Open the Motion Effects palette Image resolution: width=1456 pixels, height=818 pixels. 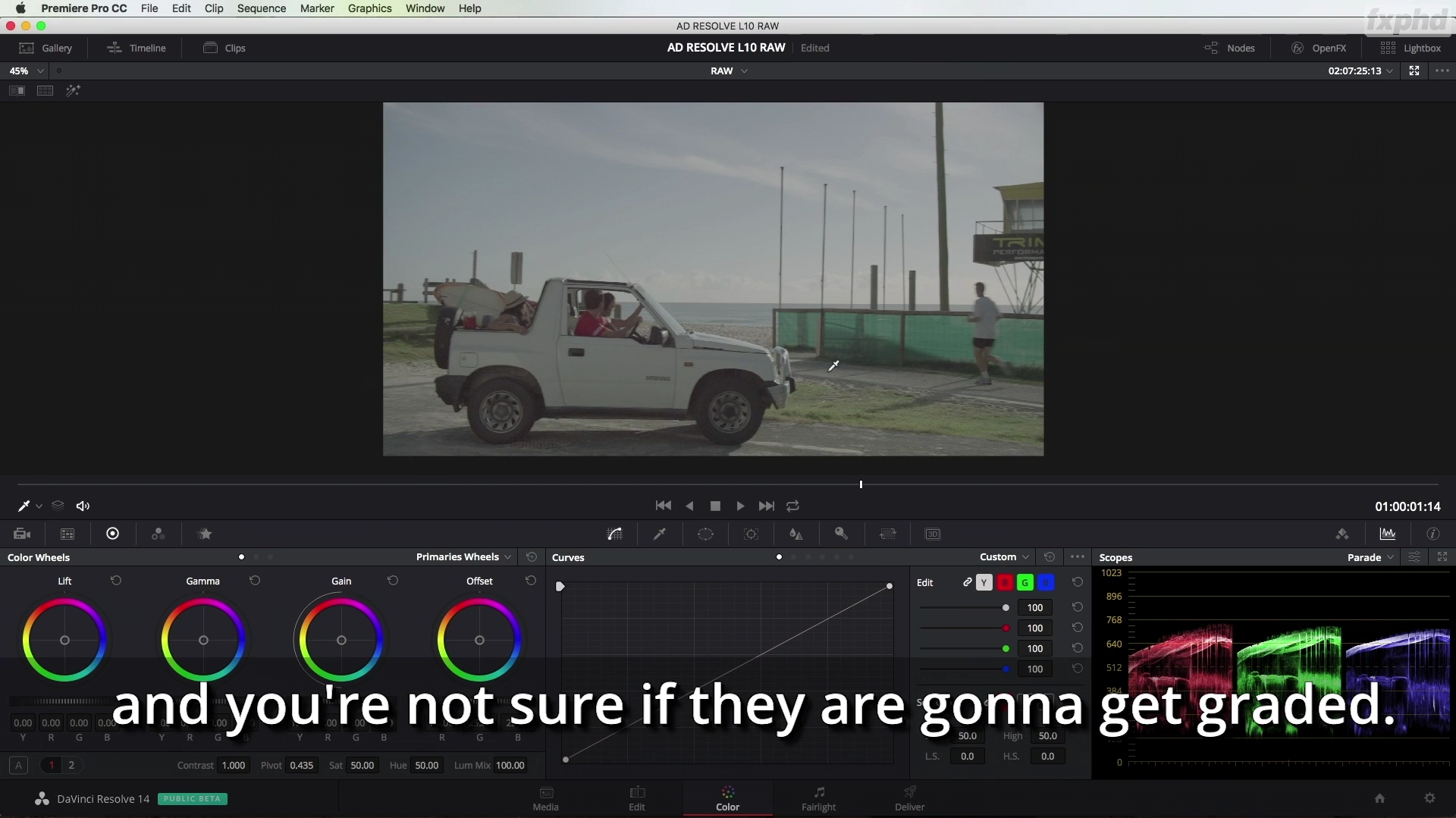point(205,534)
